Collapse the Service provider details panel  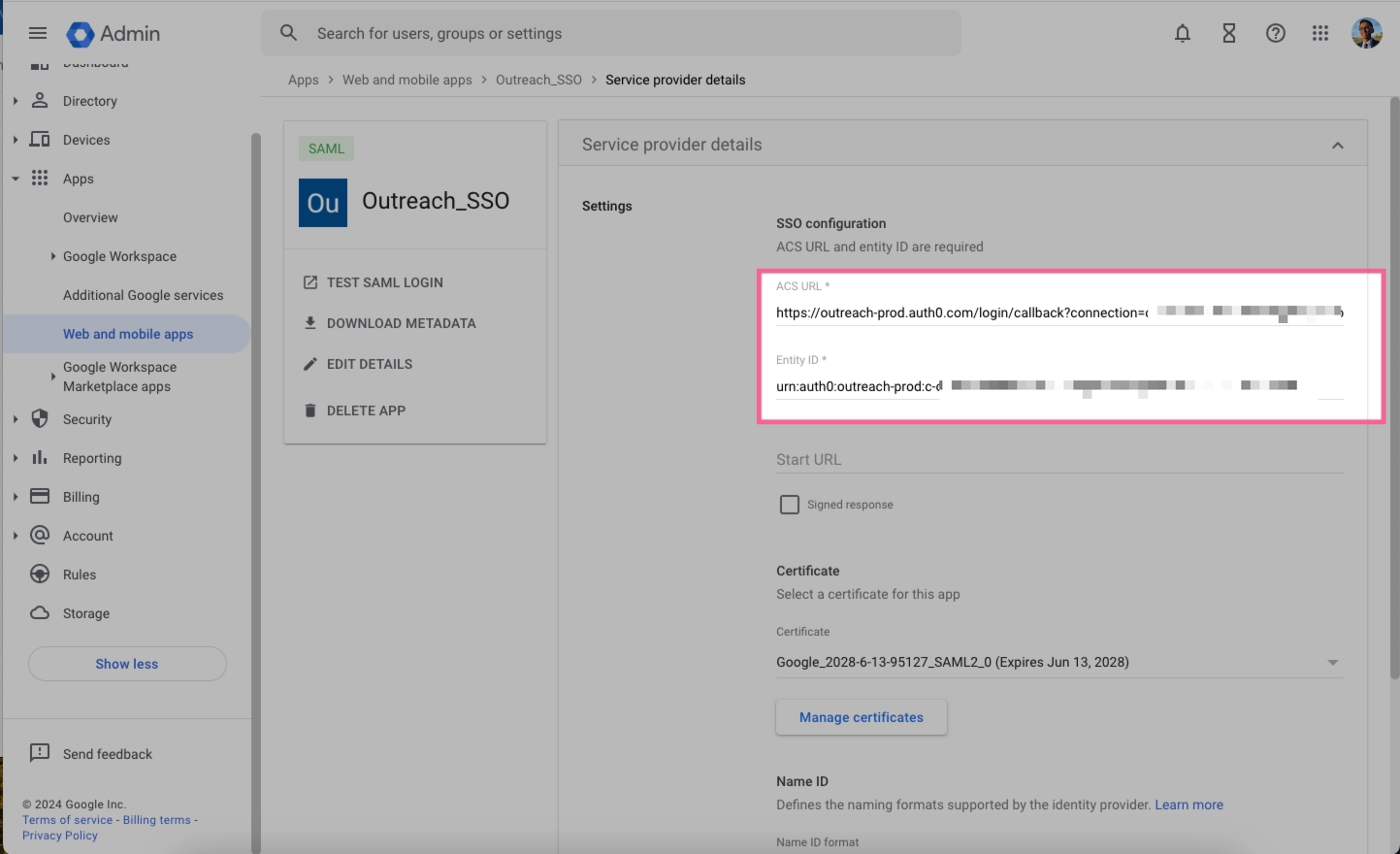pos(1338,143)
